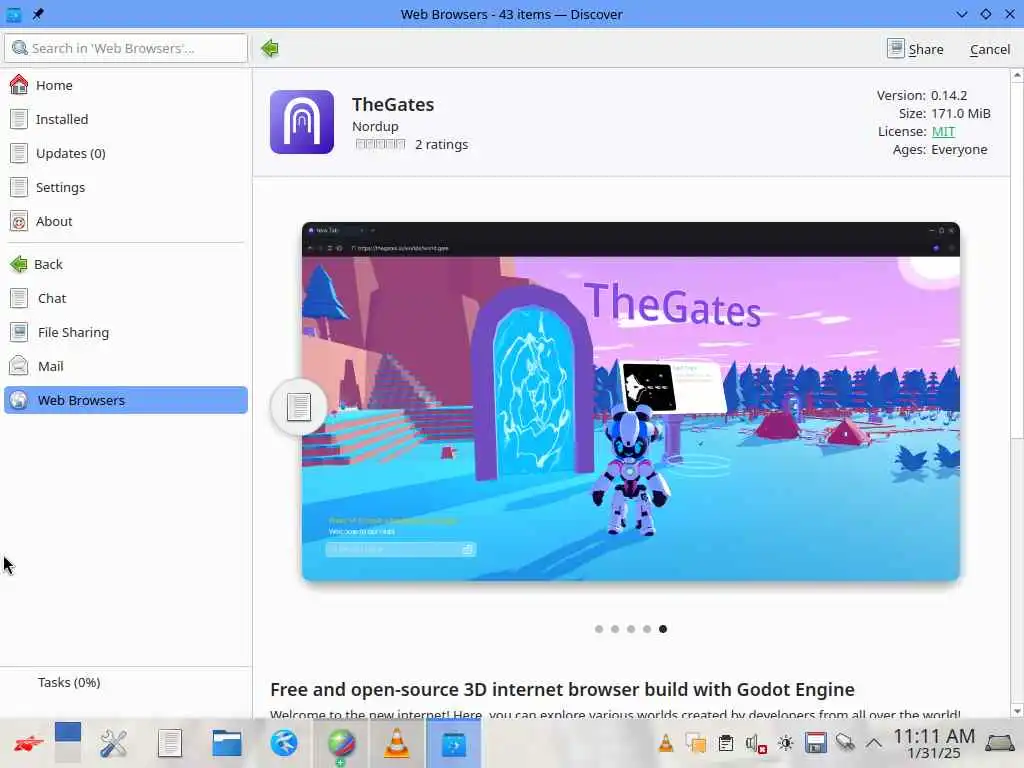1024x768 pixels.
Task: Click the Nordup developer name
Action: [x=375, y=126]
